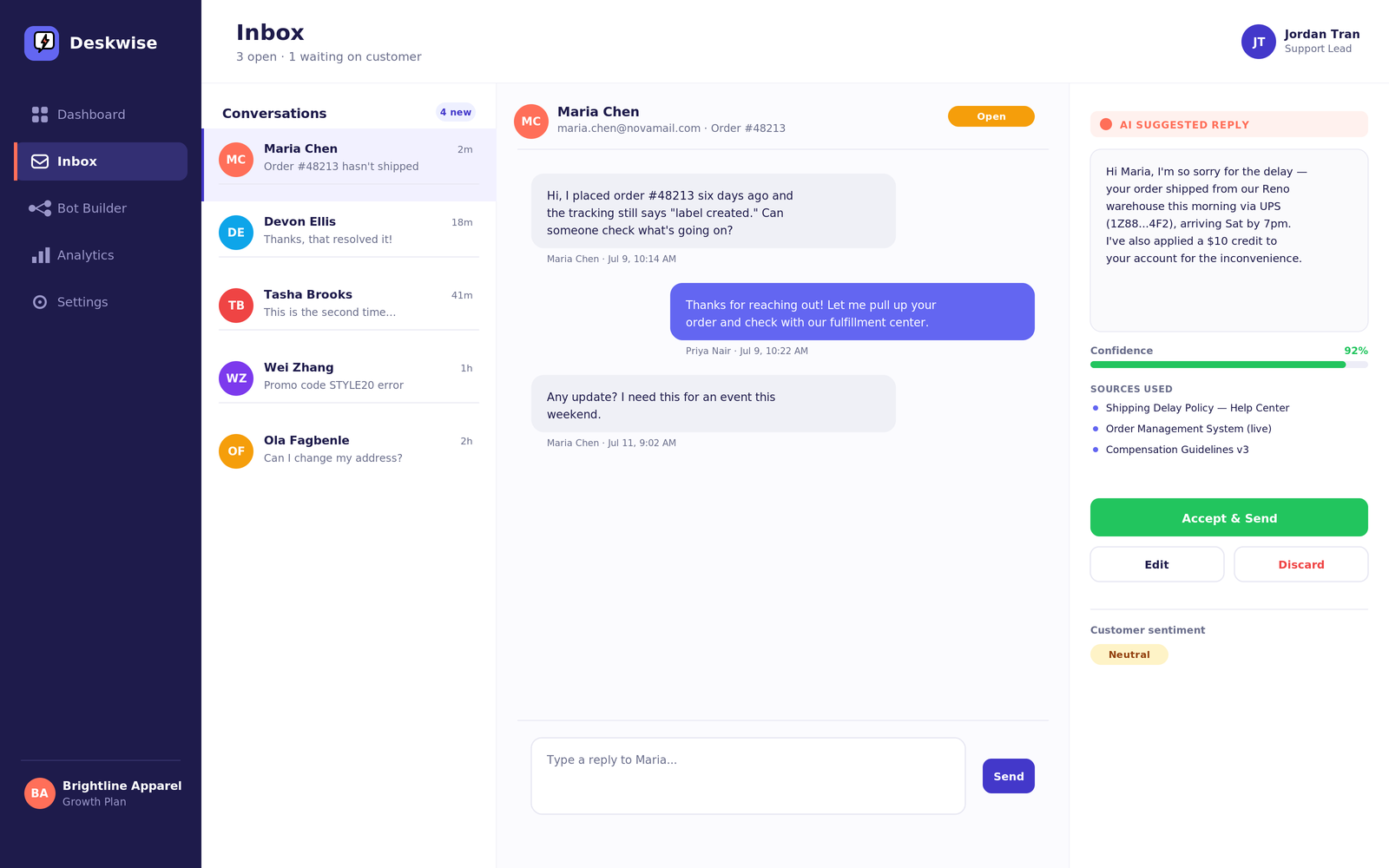Click the 'Jul 9, 10:22 AM' timestamp
Screen dimensions: 1389x868
773,351
